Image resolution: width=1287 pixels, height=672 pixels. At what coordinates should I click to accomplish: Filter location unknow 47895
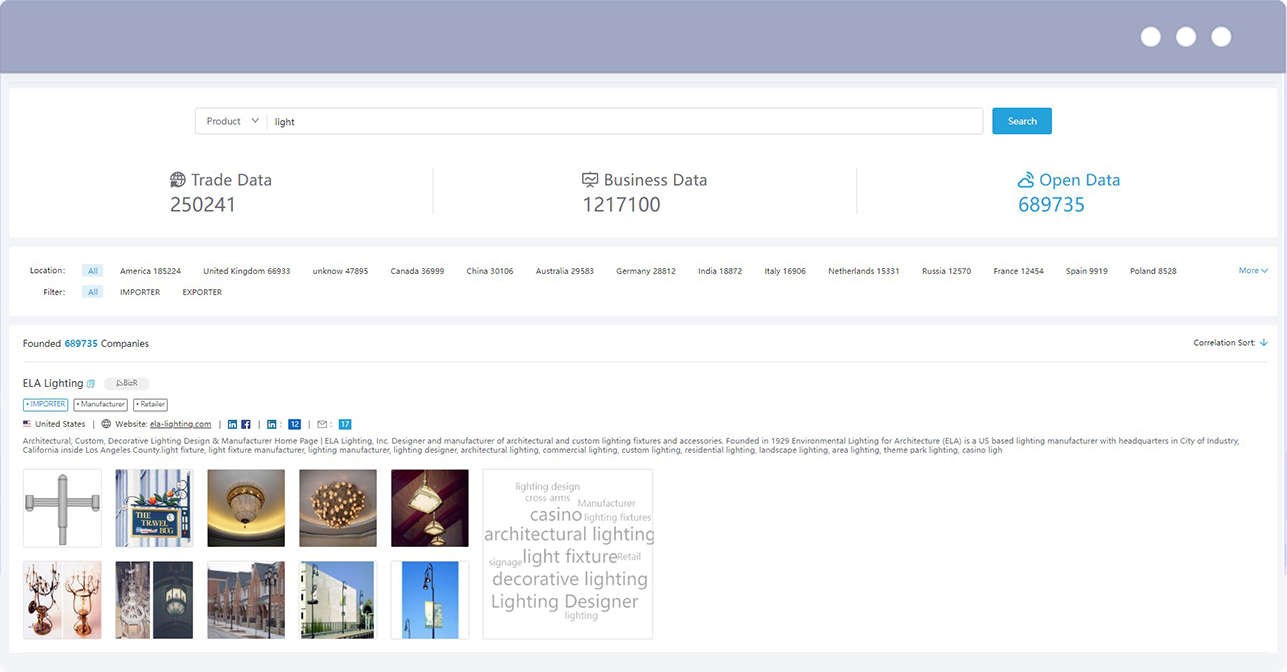pos(340,271)
